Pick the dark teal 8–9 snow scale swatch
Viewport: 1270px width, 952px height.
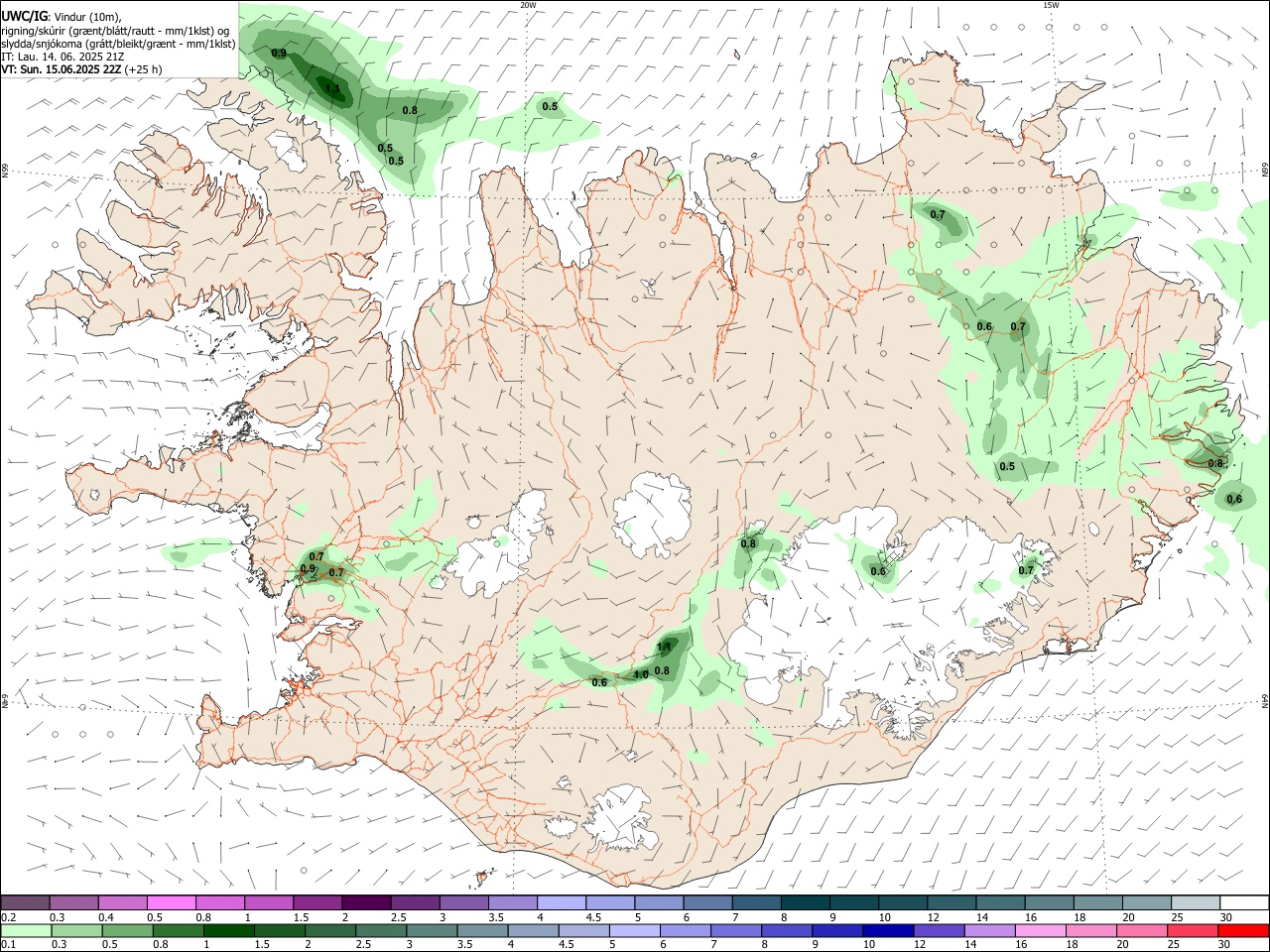point(805,902)
